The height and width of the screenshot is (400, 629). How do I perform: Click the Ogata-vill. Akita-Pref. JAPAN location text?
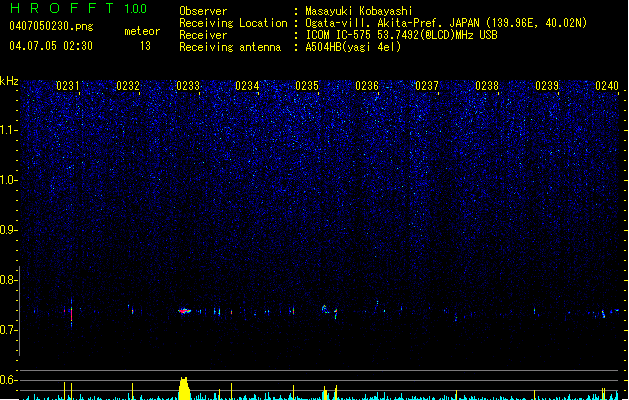coord(446,23)
